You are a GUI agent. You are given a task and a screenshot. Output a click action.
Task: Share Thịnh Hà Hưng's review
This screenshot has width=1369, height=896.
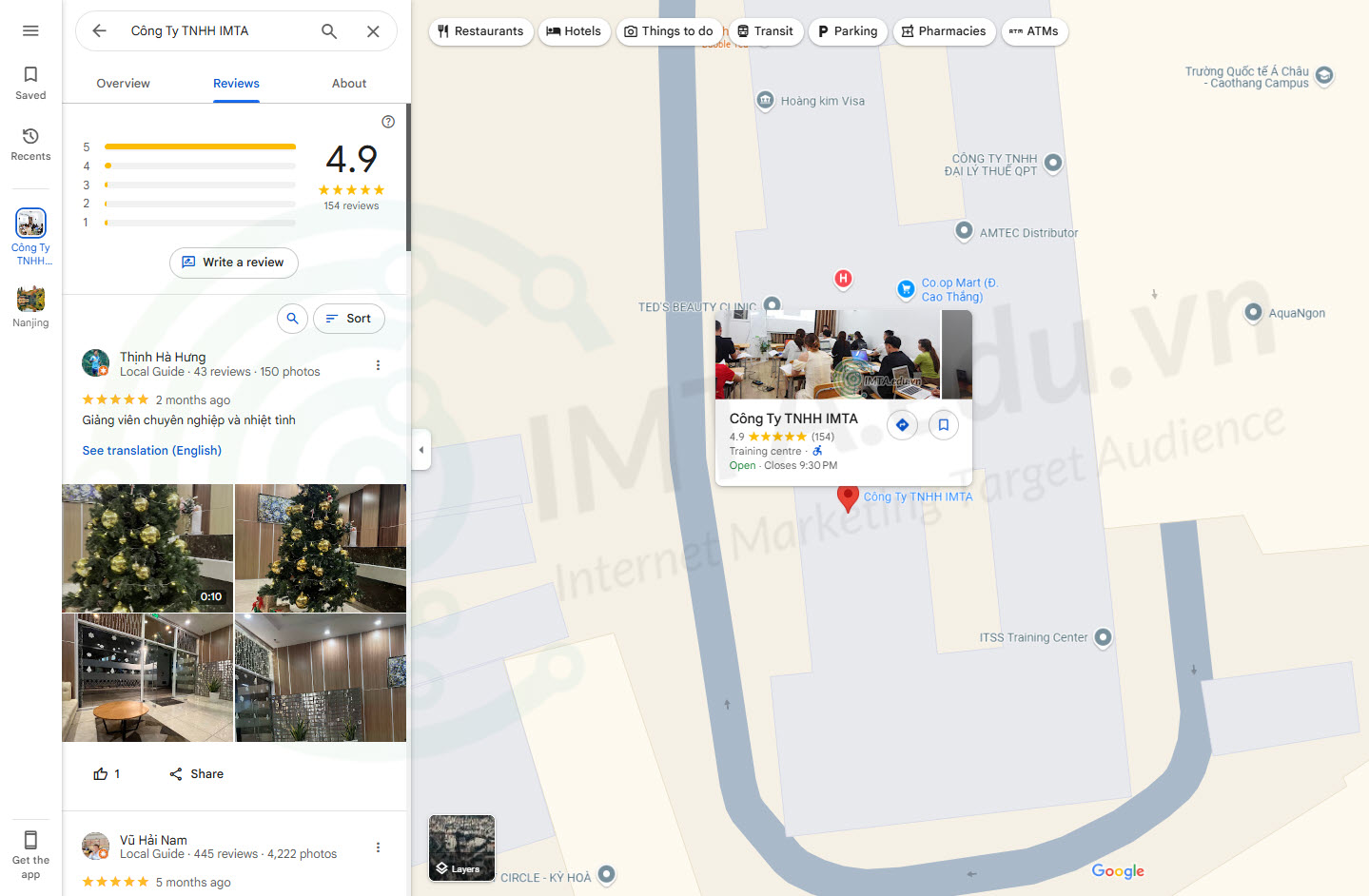pos(196,774)
